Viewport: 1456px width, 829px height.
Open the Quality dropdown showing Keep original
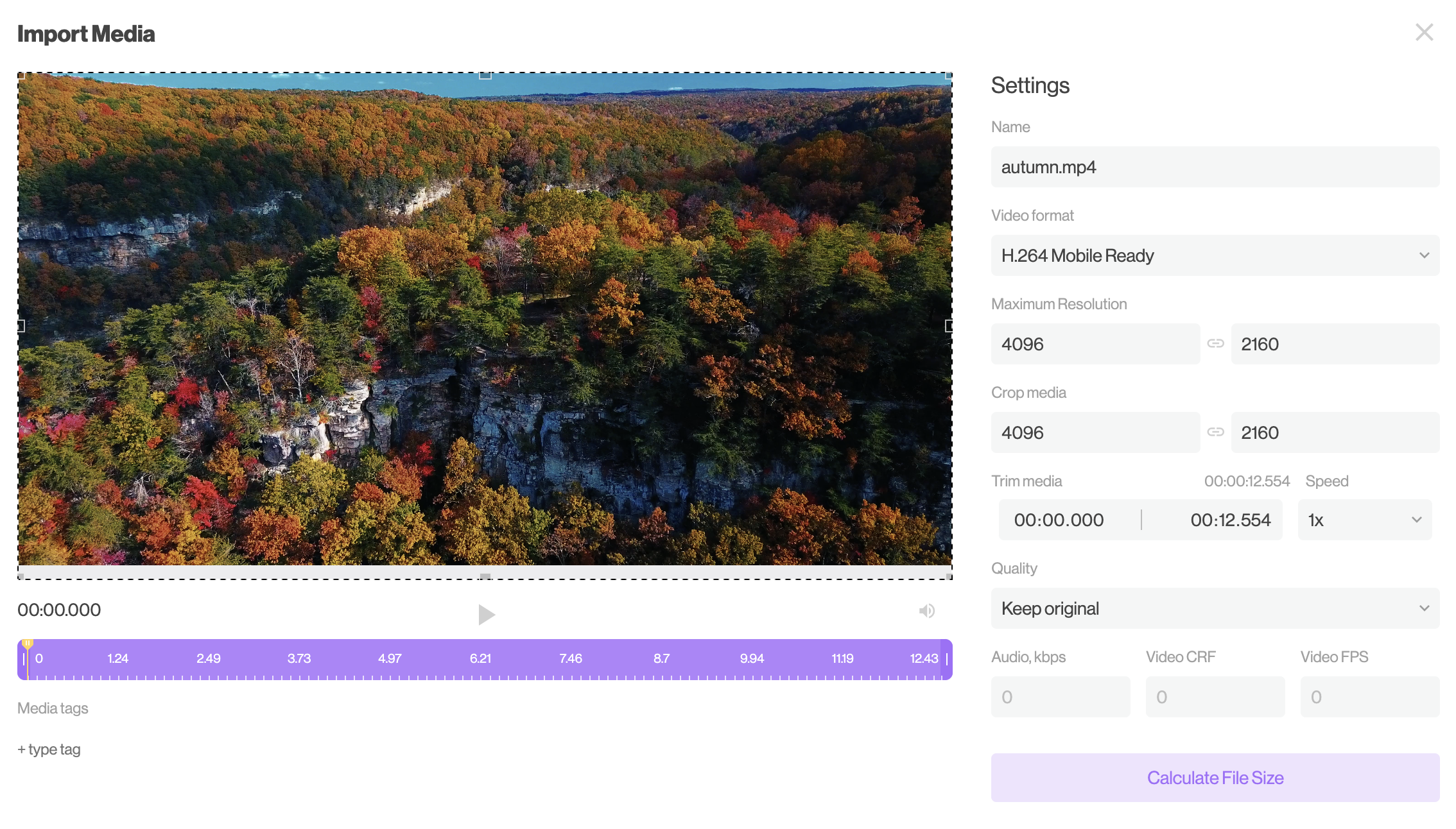point(1215,608)
